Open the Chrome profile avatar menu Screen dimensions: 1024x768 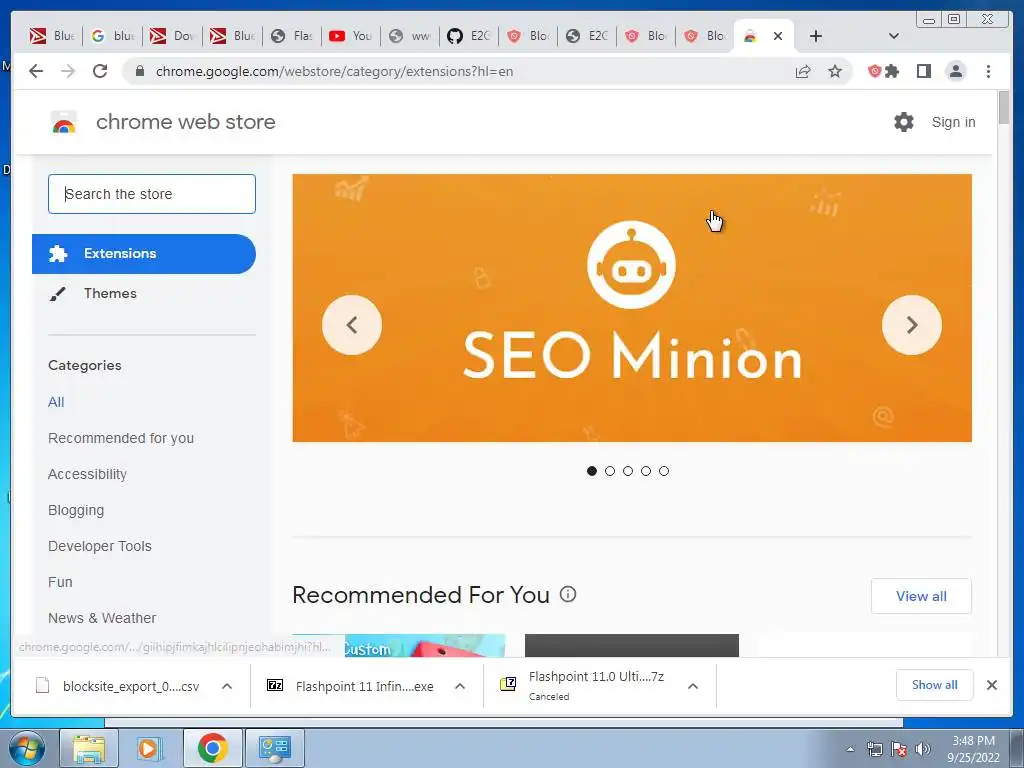coord(956,71)
